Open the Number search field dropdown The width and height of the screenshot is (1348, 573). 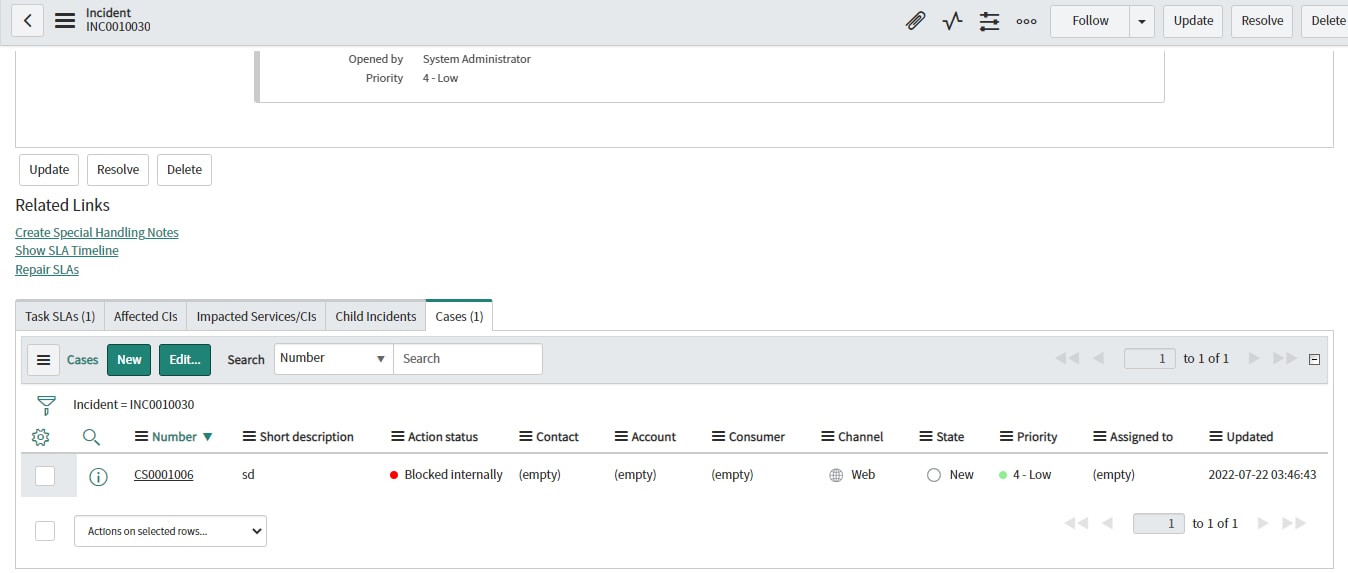(333, 359)
